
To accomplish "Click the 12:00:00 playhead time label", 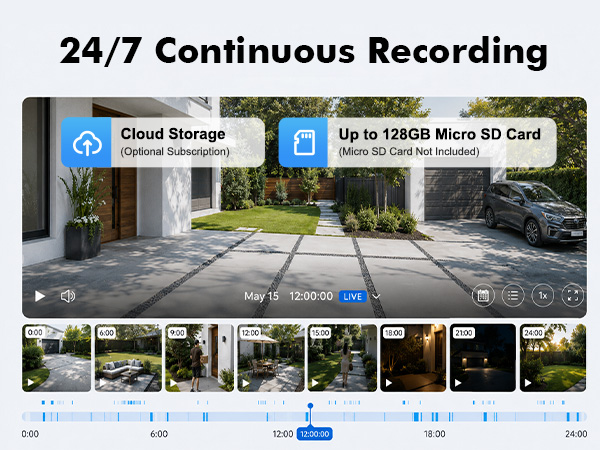I will 315,434.
